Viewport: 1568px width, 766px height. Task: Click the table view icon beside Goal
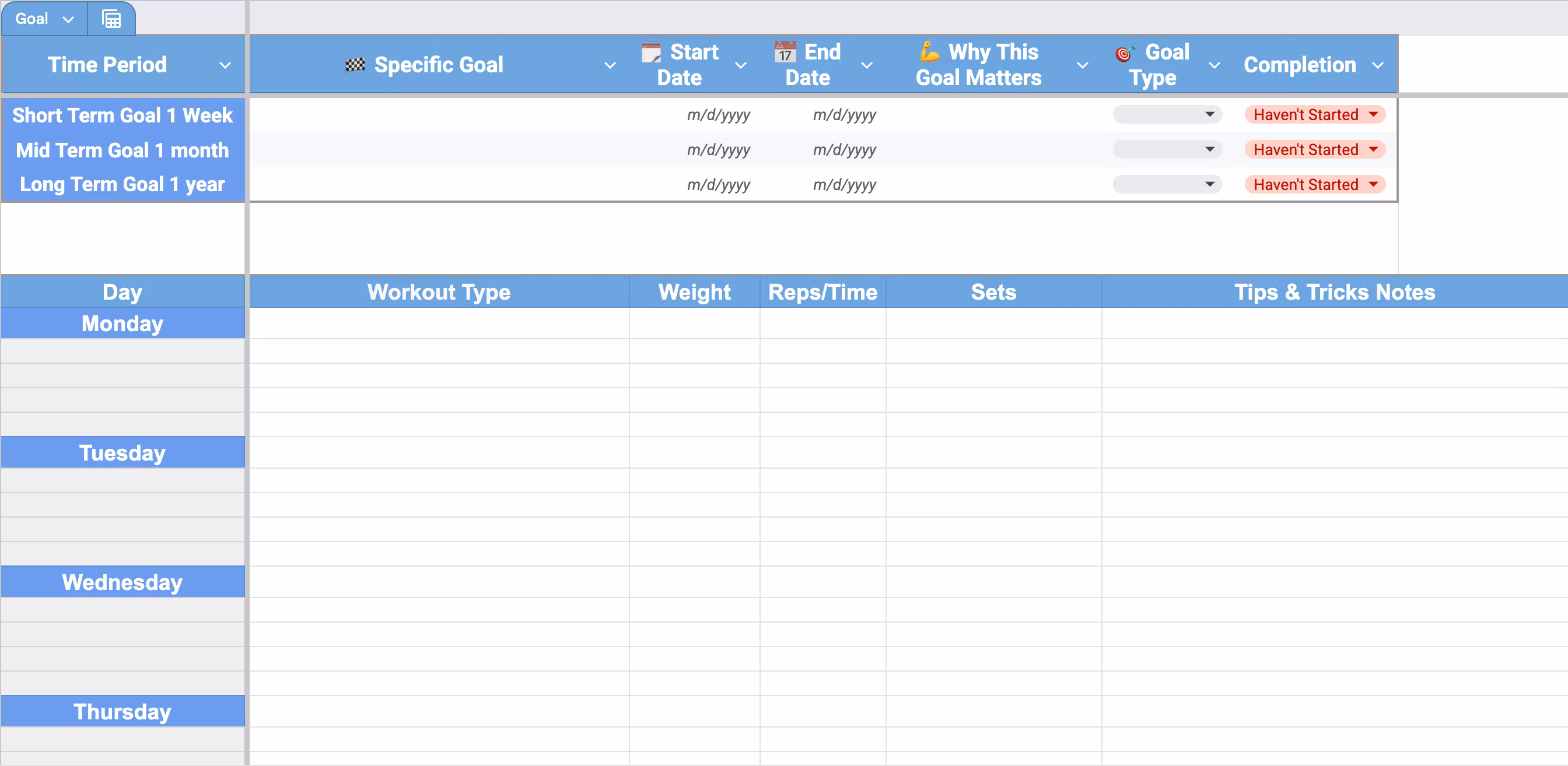[x=111, y=19]
